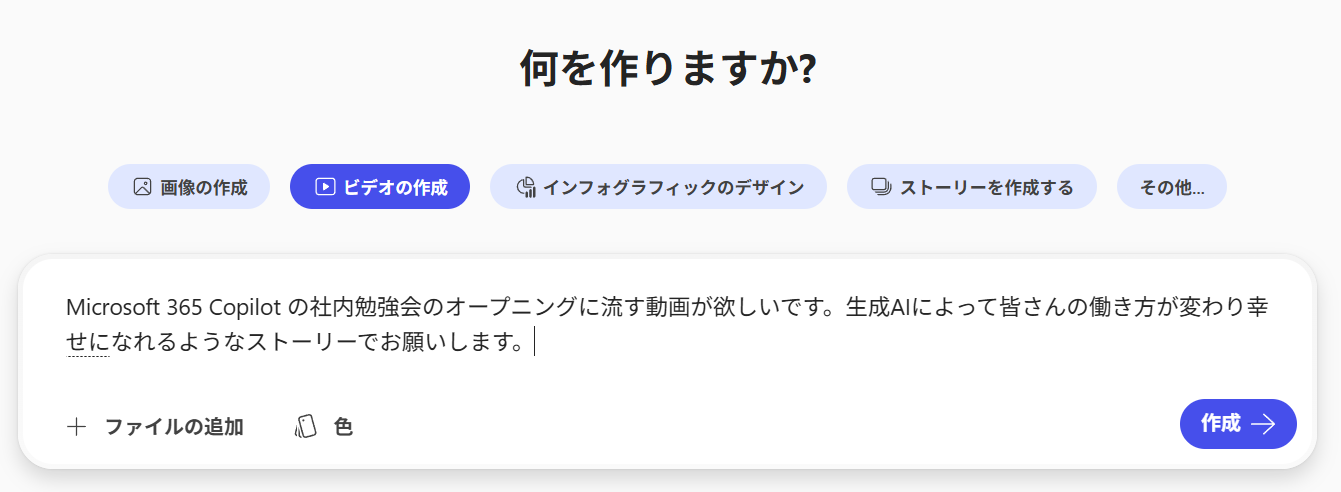Switch to インフォグラフィックのデザイン label
Screen dimensions: 1341x492
coord(673,187)
